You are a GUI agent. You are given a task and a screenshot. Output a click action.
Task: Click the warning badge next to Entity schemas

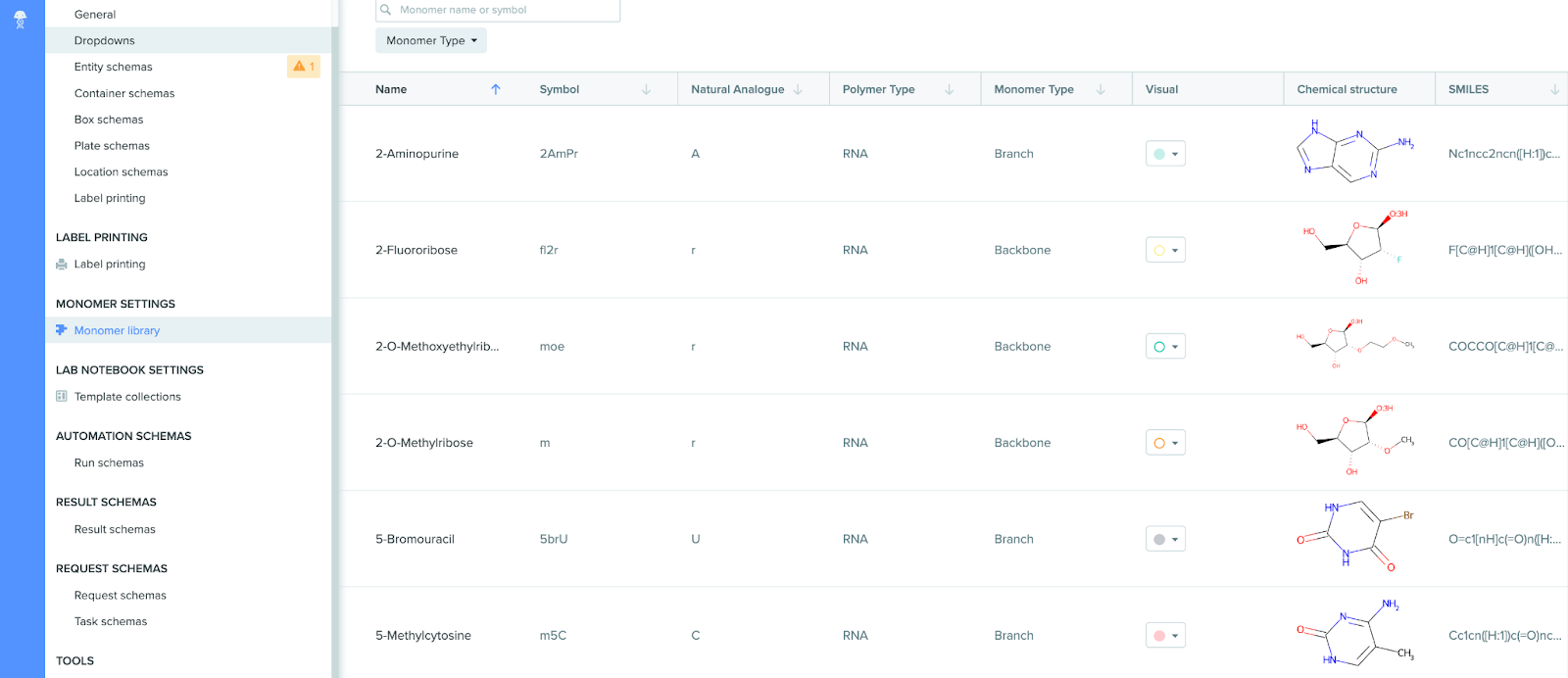303,67
